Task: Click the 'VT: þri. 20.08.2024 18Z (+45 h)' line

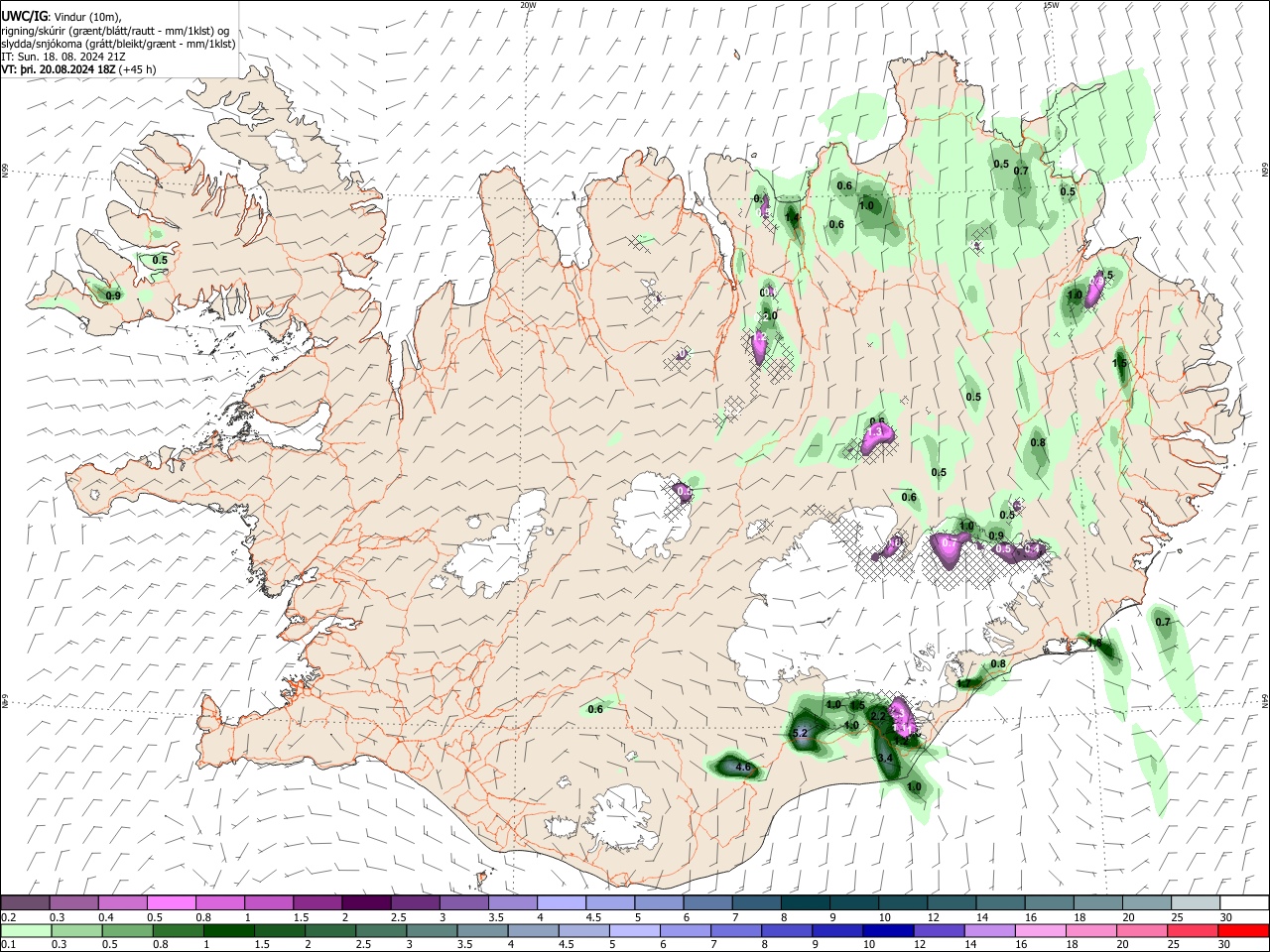Action: pyautogui.click(x=78, y=69)
